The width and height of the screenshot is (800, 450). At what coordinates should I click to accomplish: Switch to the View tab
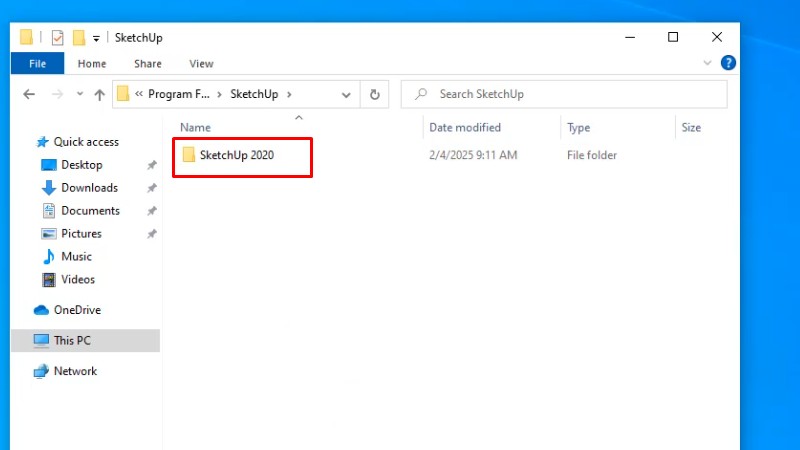point(201,63)
